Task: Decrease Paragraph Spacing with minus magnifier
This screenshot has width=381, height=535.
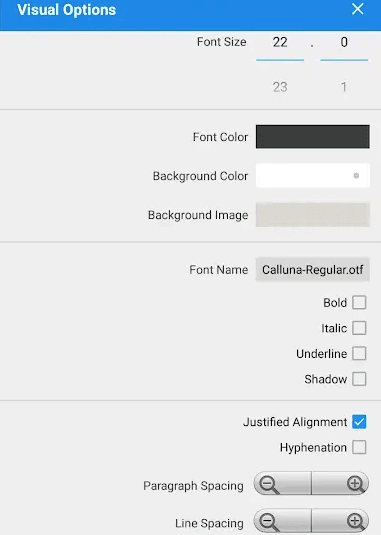Action: 282,483
